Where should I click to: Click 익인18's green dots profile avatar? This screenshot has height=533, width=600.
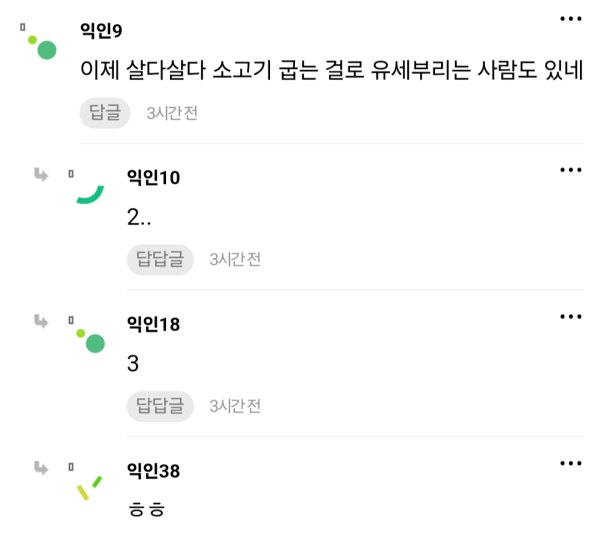pyautogui.click(x=91, y=341)
